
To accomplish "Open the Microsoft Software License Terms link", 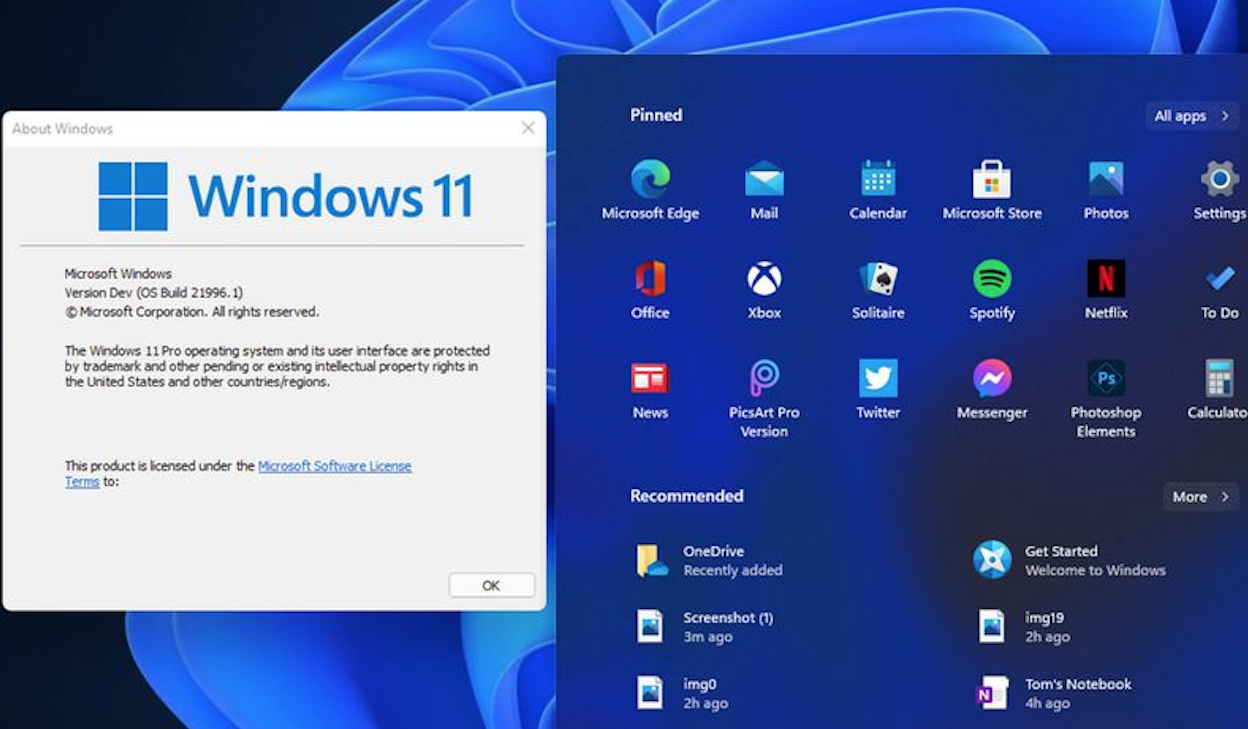I will click(334, 466).
